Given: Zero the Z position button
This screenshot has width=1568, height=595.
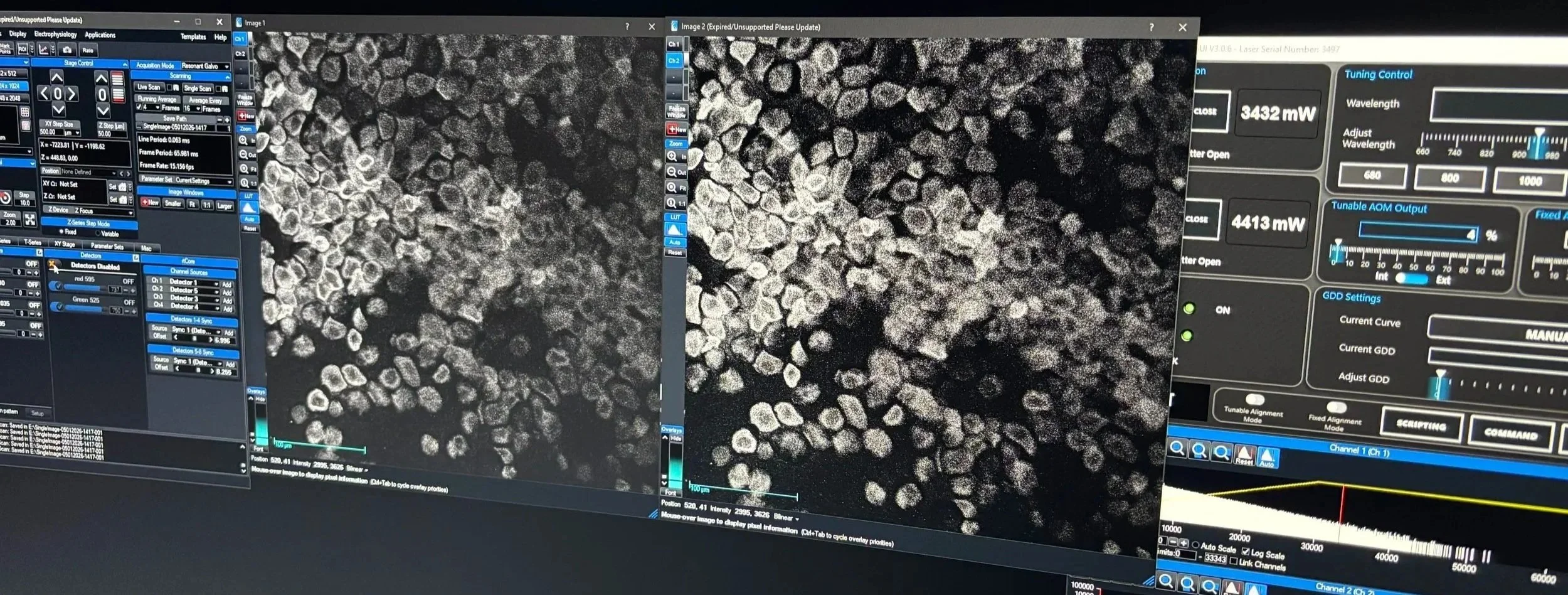Looking at the screenshot, I should click(x=102, y=95).
